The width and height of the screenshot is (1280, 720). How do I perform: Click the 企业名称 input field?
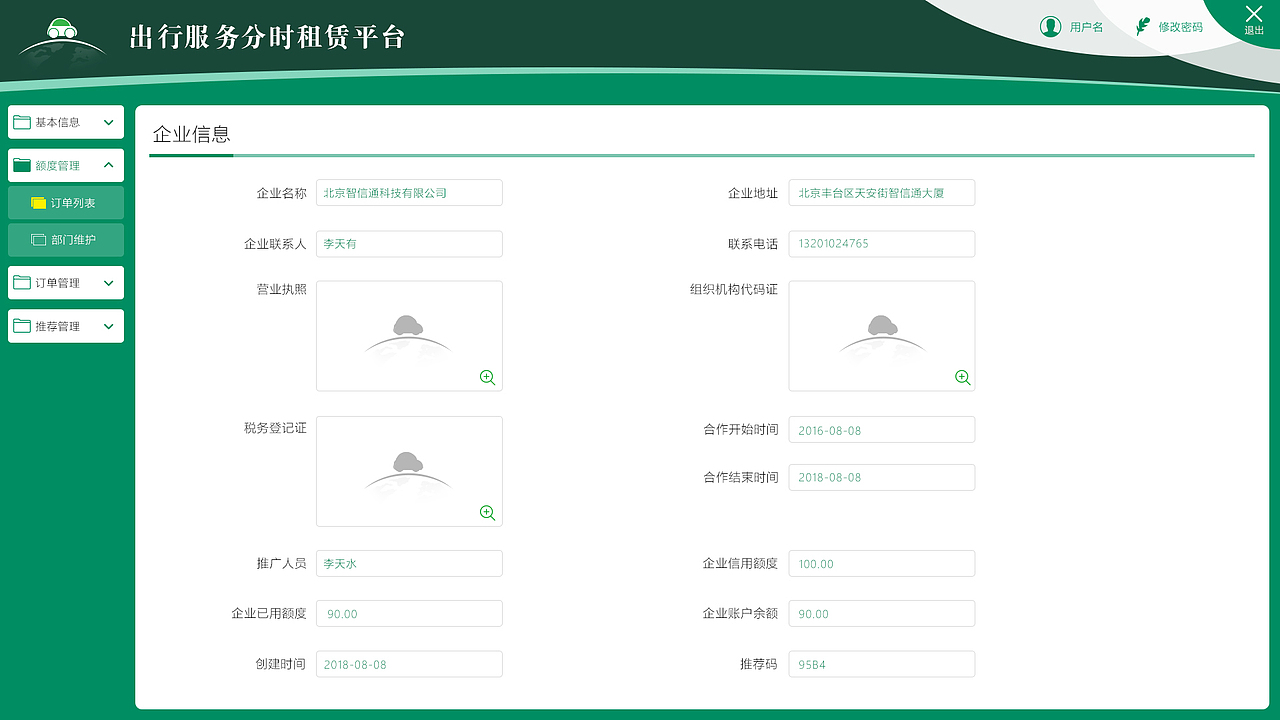[408, 192]
